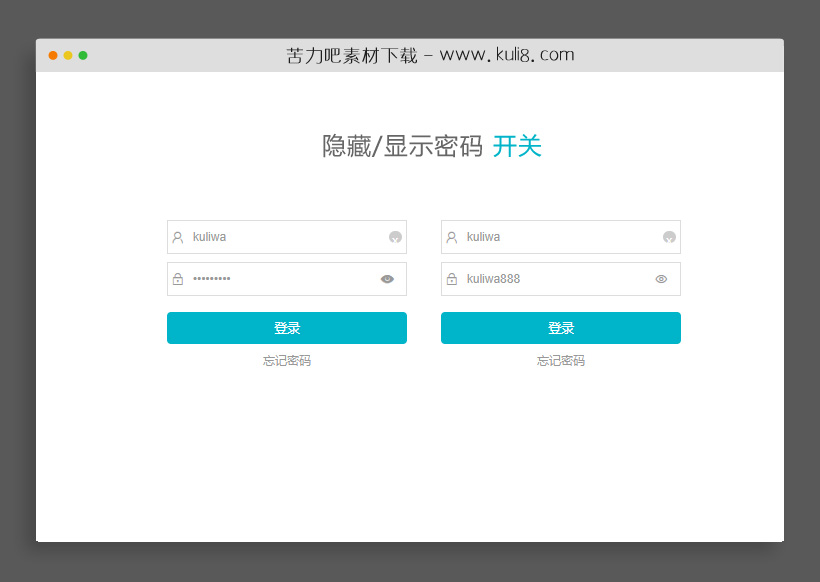Click the masked password dots field

tap(280, 279)
